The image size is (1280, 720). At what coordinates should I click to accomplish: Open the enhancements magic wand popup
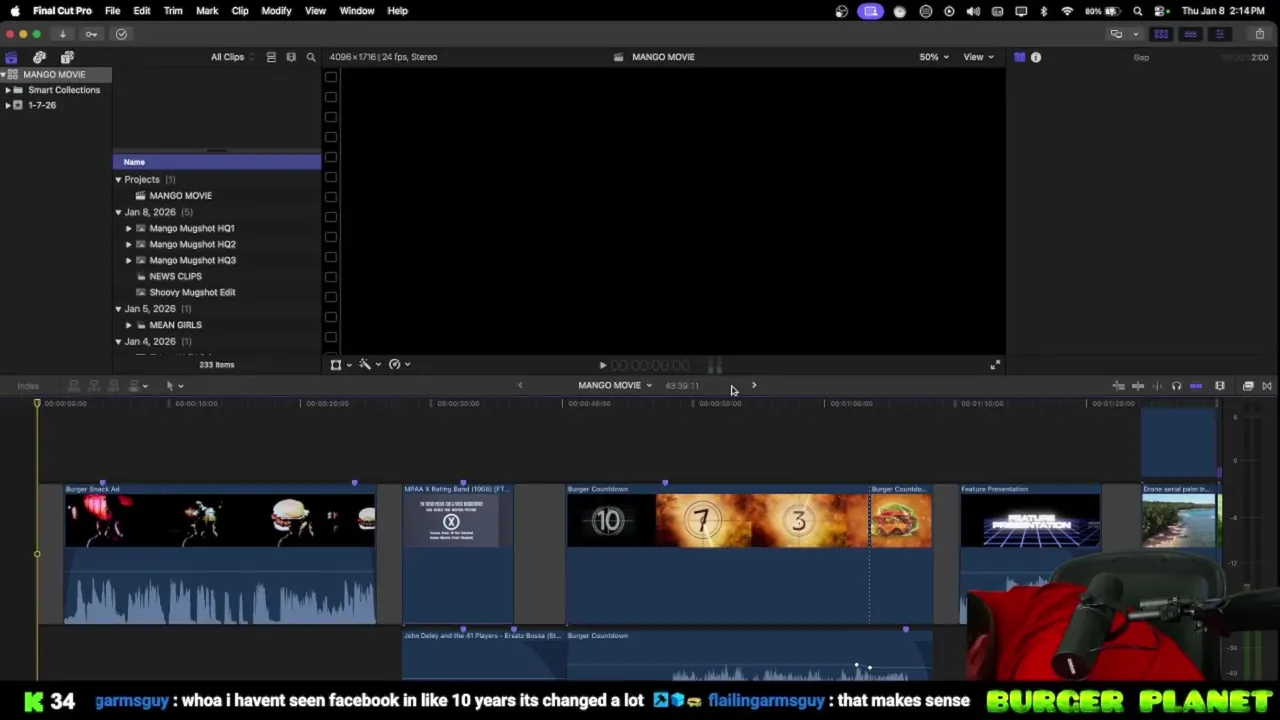tap(369, 365)
